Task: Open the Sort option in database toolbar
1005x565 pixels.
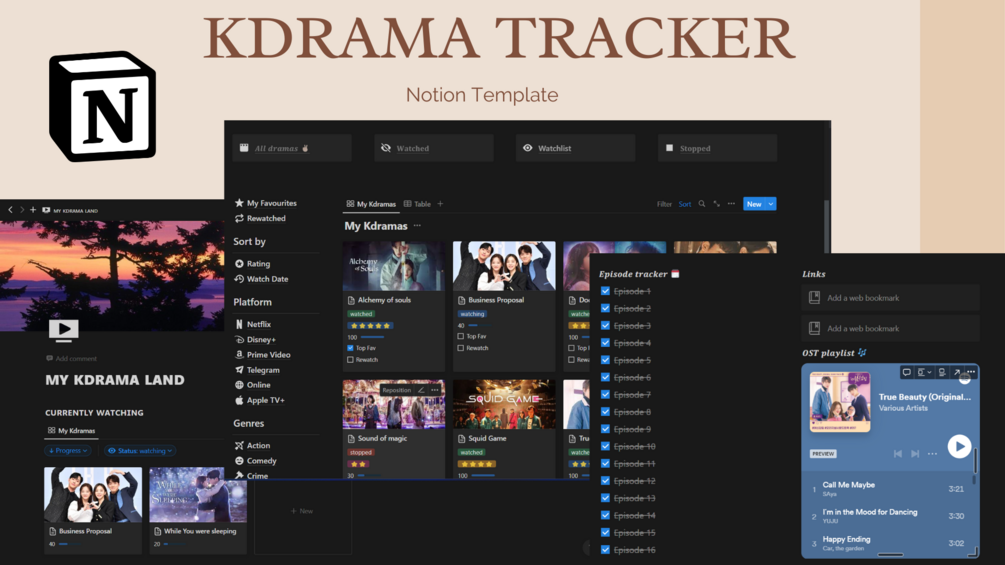Action: [685, 204]
